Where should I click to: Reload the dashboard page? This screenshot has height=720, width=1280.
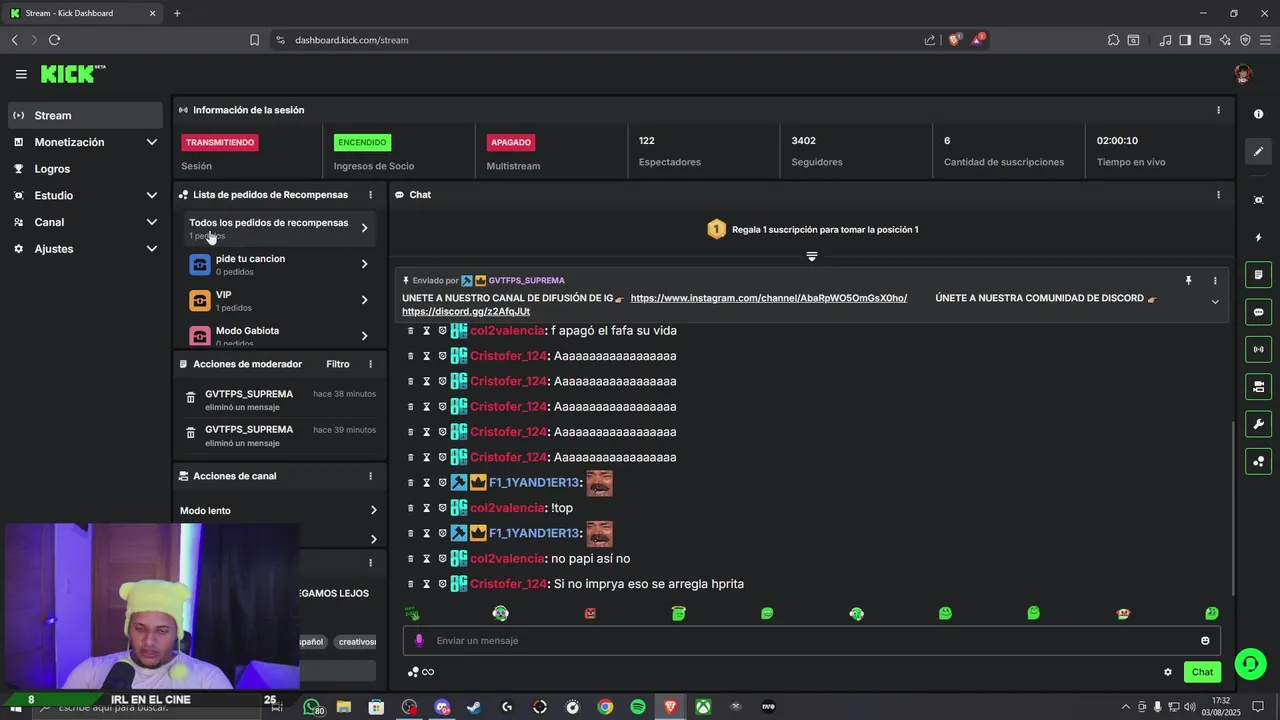[x=54, y=40]
